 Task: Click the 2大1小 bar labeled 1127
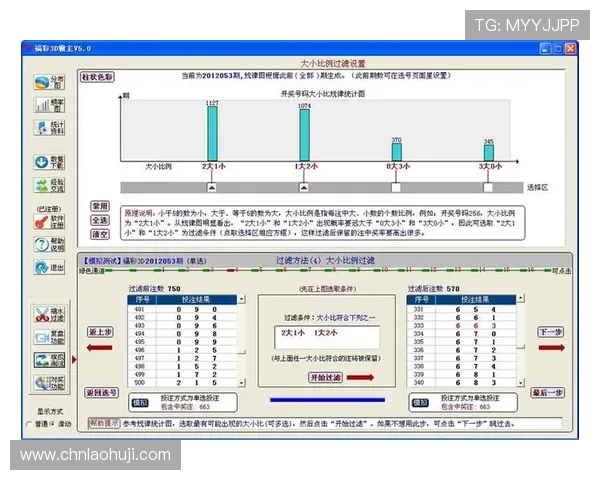click(212, 134)
